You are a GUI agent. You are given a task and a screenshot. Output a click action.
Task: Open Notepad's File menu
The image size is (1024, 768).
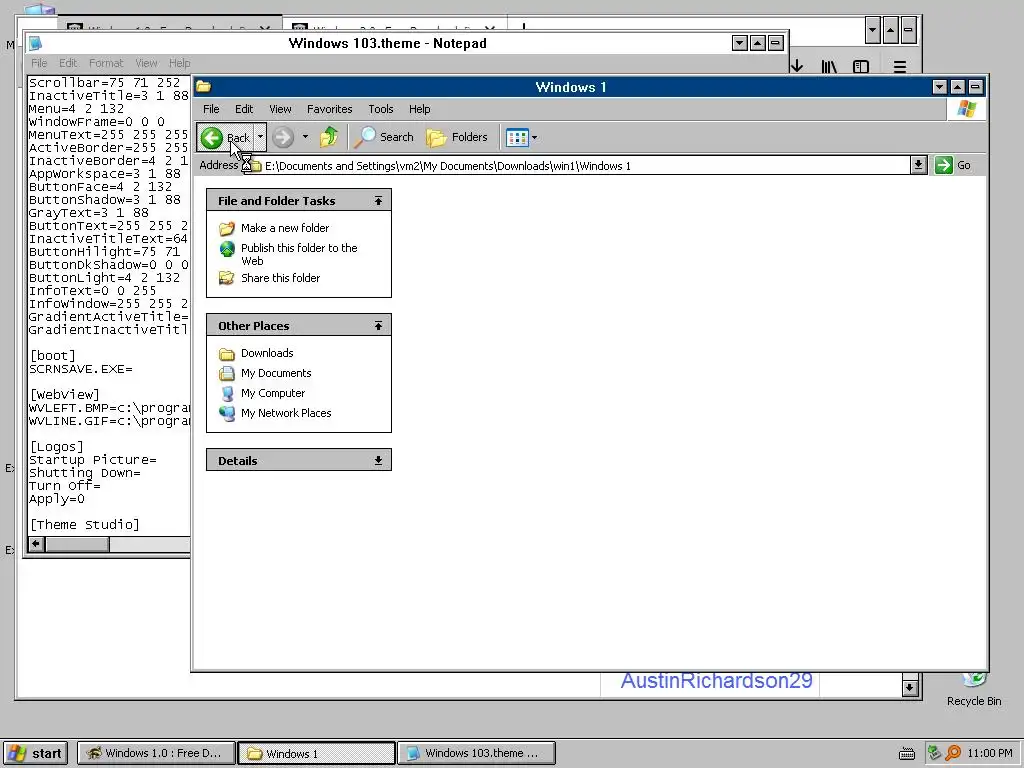click(39, 63)
